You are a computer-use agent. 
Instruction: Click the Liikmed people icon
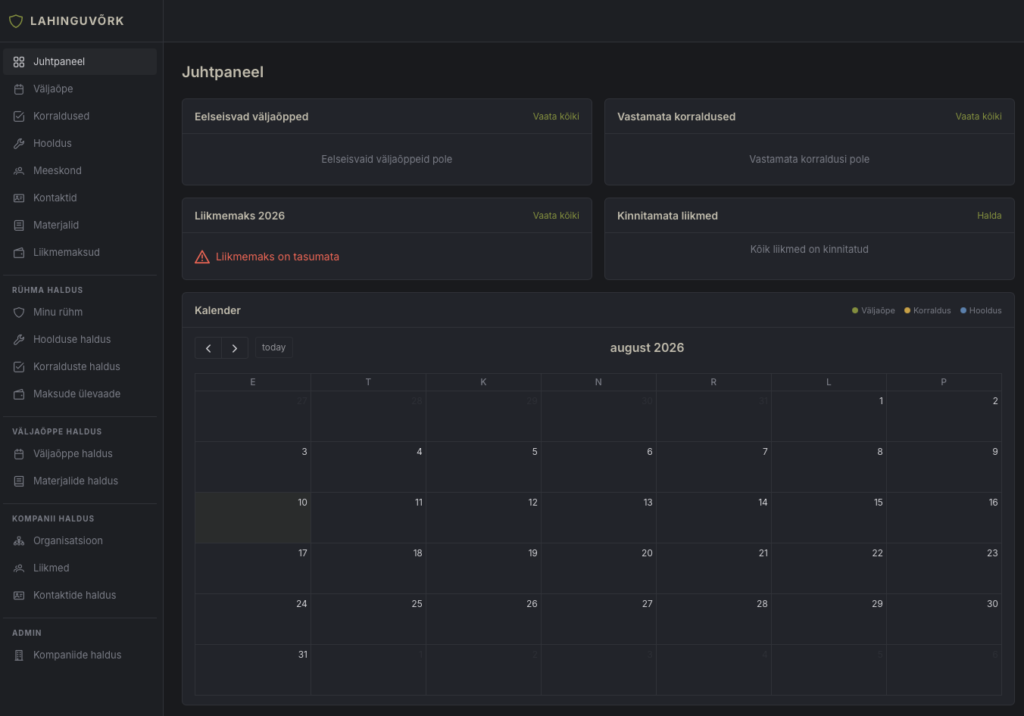pyautogui.click(x=19, y=568)
